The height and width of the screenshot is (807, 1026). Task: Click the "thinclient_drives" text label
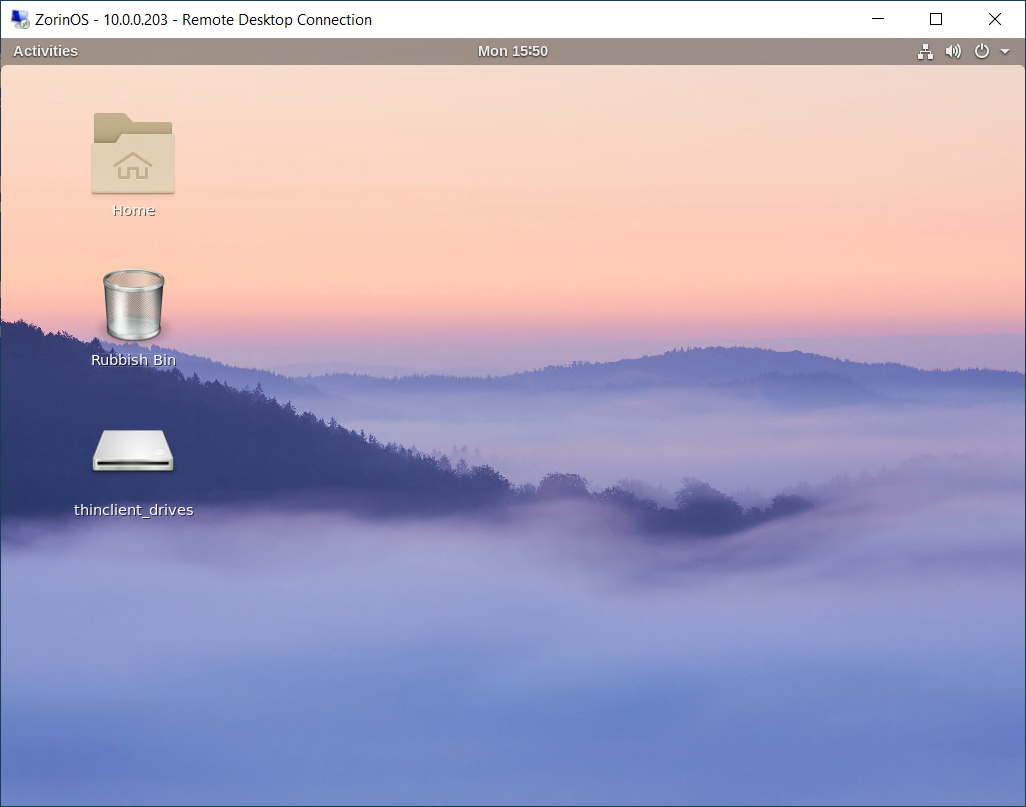pyautogui.click(x=133, y=510)
